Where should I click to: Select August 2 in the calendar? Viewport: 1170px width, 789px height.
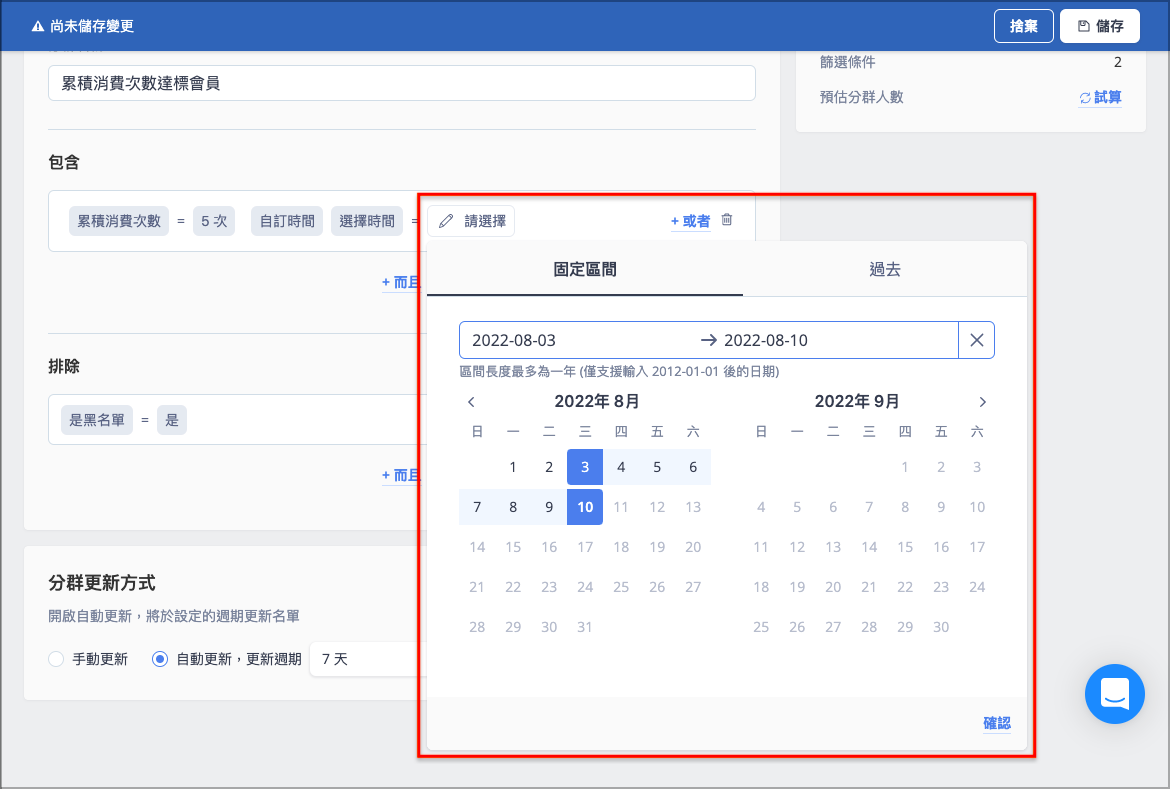(549, 467)
